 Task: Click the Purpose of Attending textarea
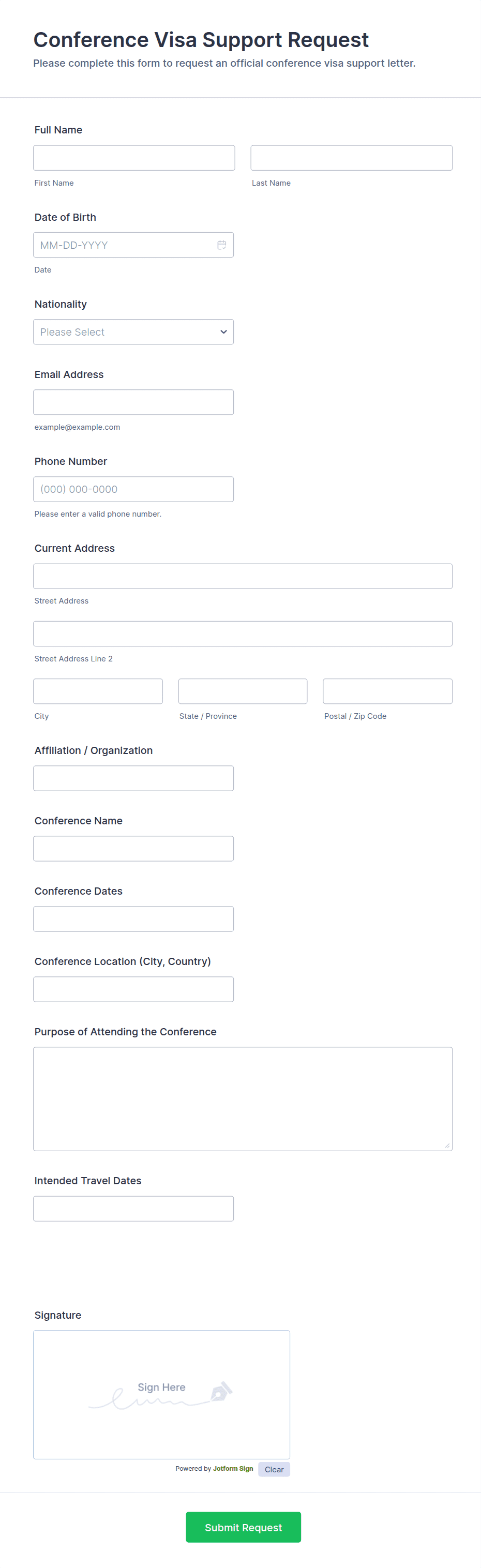(x=243, y=1099)
